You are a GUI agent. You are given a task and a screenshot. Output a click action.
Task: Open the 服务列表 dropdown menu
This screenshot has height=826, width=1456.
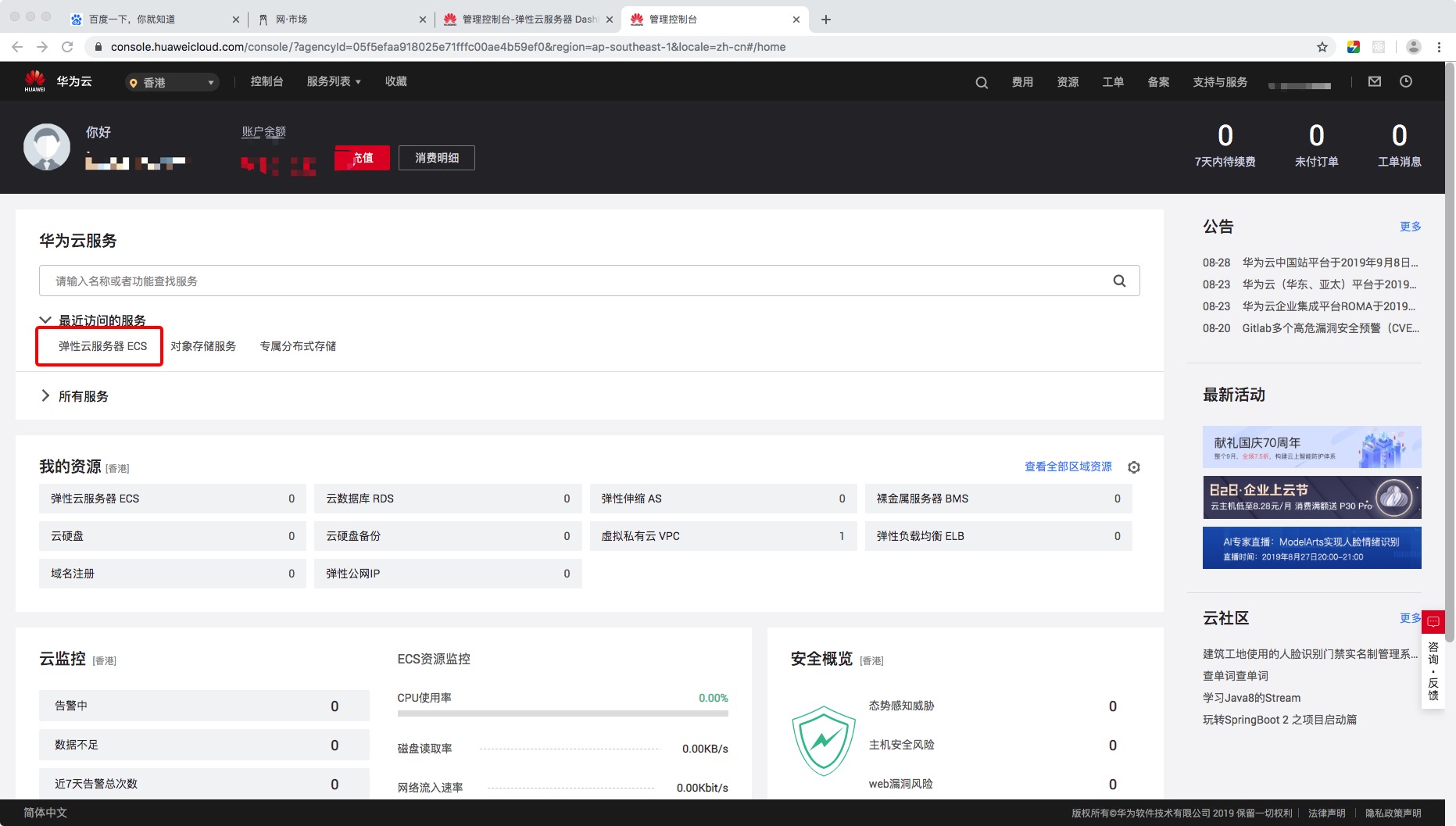[334, 81]
